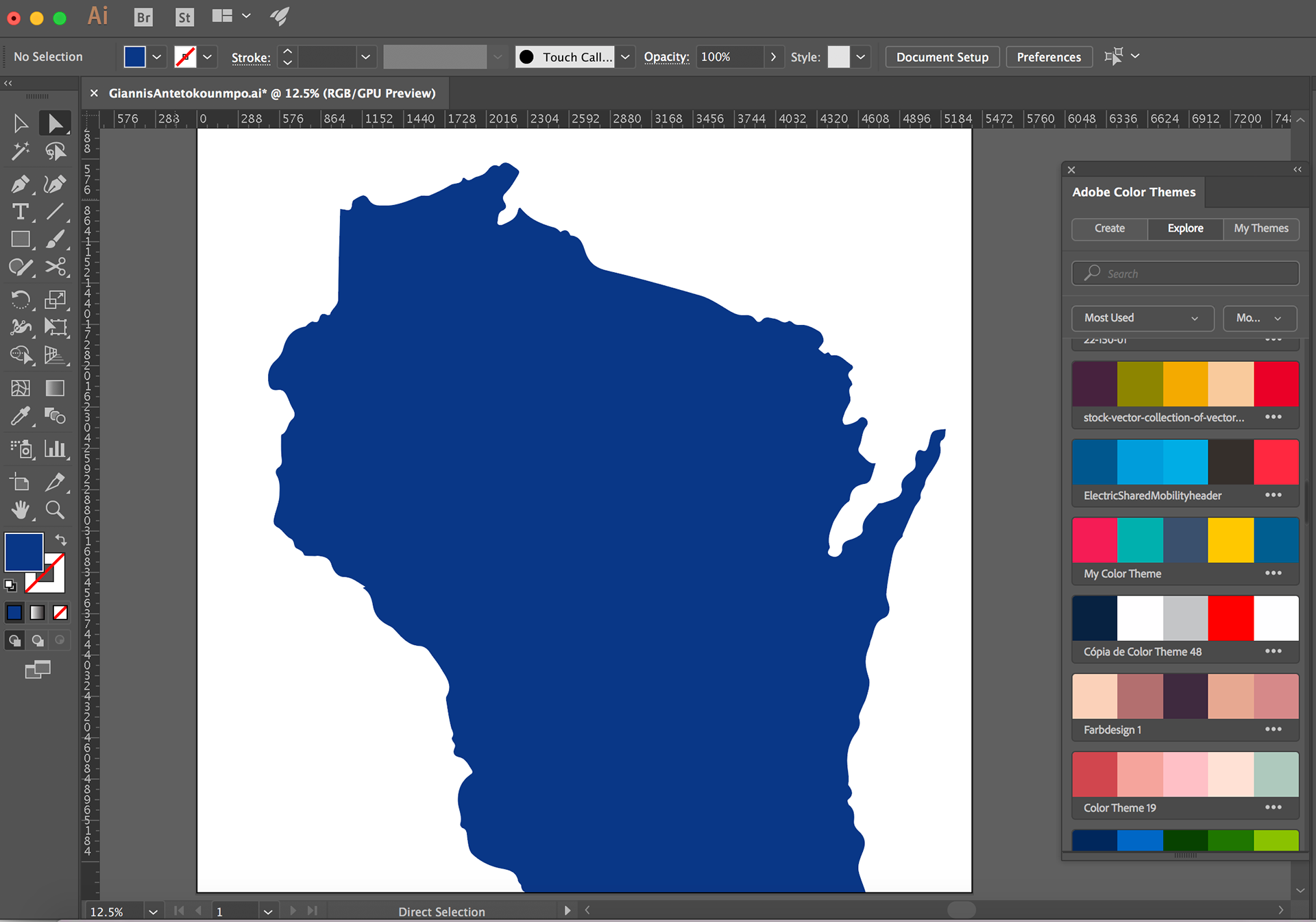Switch to the My Themes tab
Screen dimensions: 1316x922
1260,228
